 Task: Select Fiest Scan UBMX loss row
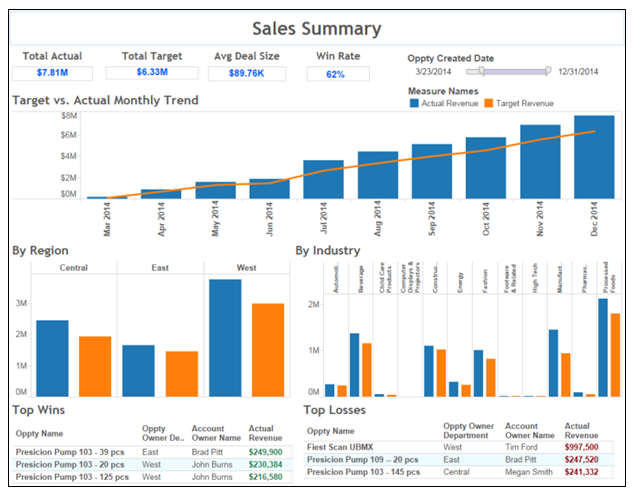click(x=459, y=447)
